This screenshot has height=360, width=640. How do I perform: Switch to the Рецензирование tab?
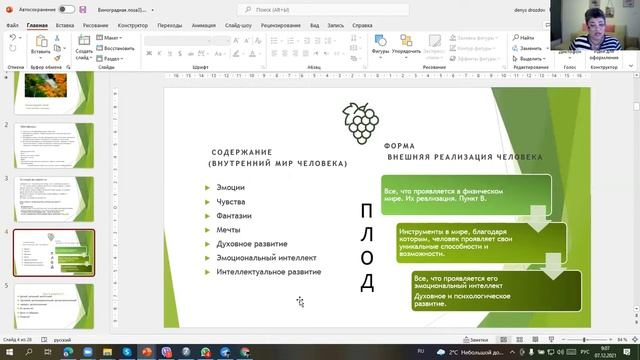pos(281,25)
